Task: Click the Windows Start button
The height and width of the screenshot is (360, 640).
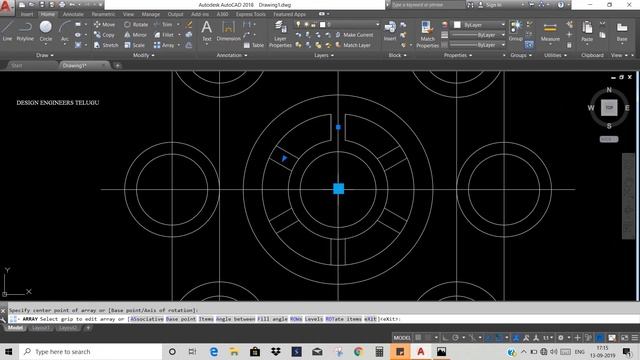Action: coord(9,351)
